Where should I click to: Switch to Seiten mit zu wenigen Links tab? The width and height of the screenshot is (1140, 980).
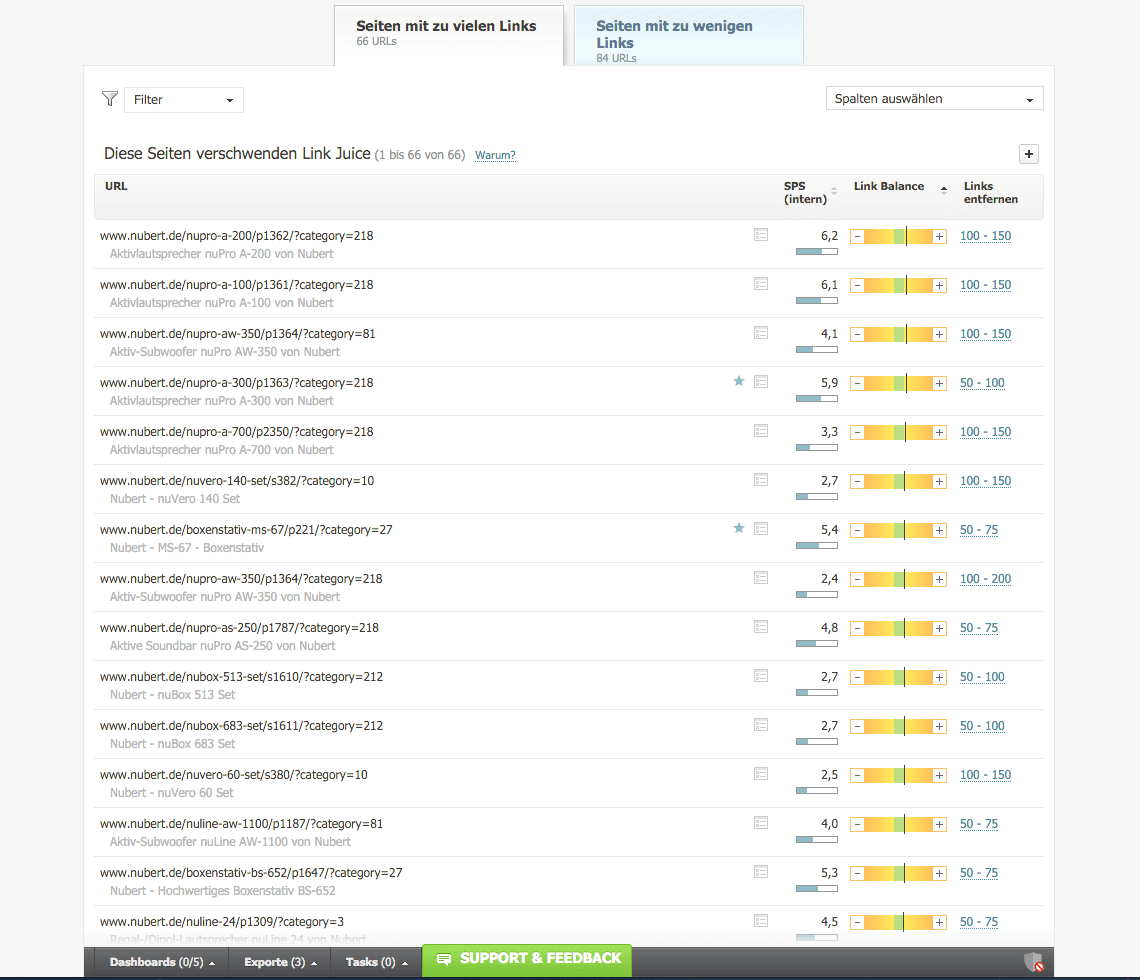(x=689, y=36)
